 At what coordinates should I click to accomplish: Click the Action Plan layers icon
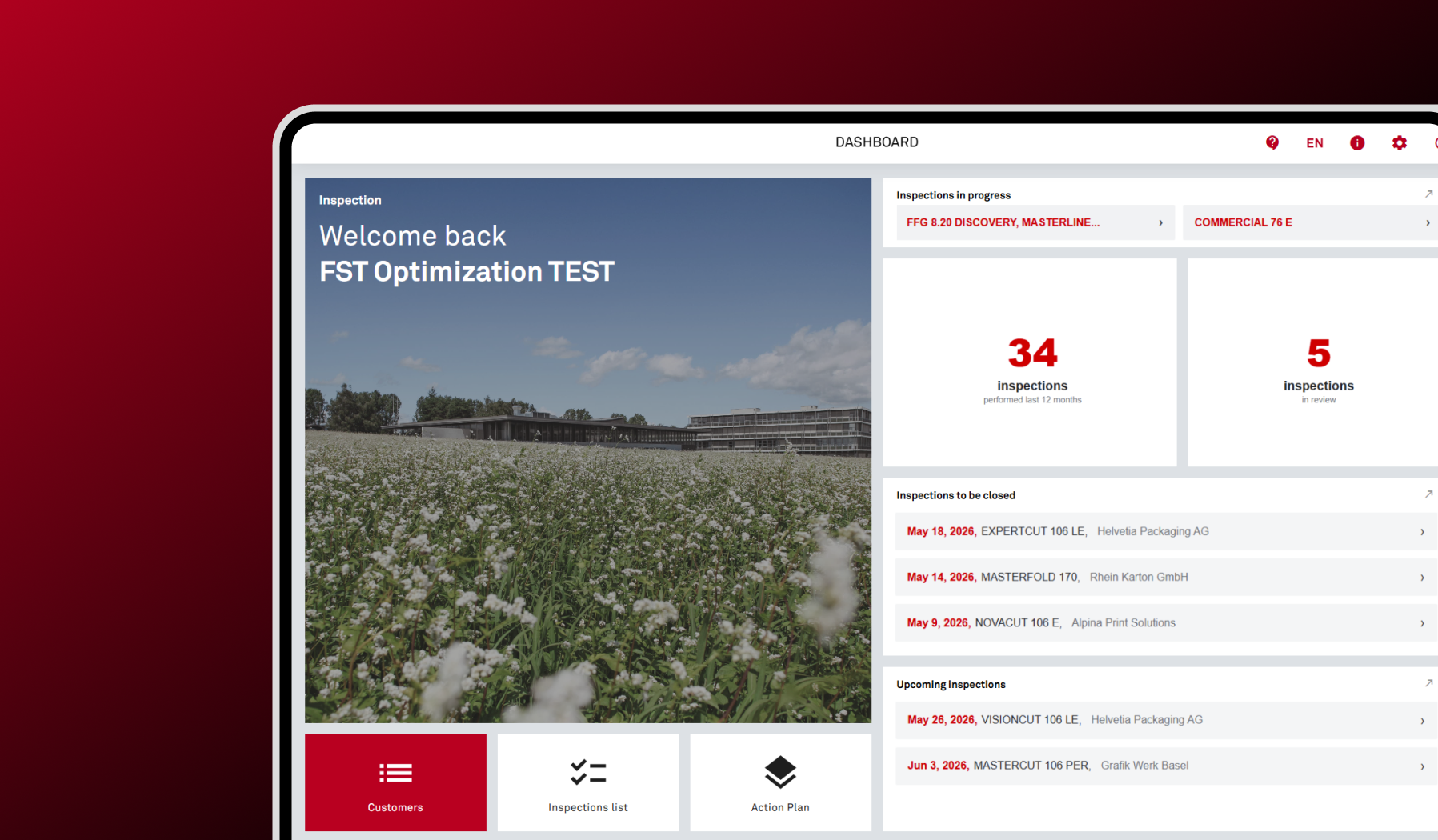[x=780, y=772]
